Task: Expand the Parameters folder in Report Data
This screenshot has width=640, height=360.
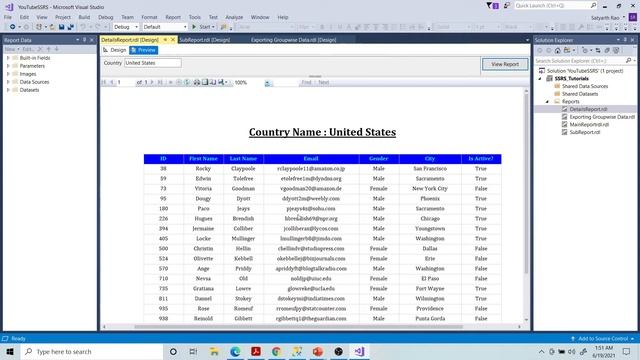Action: tap(8, 66)
